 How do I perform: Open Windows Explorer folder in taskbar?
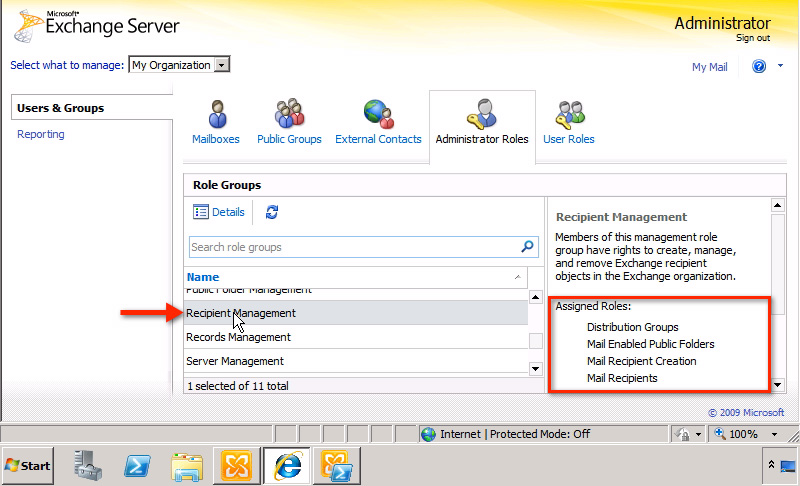(x=187, y=466)
